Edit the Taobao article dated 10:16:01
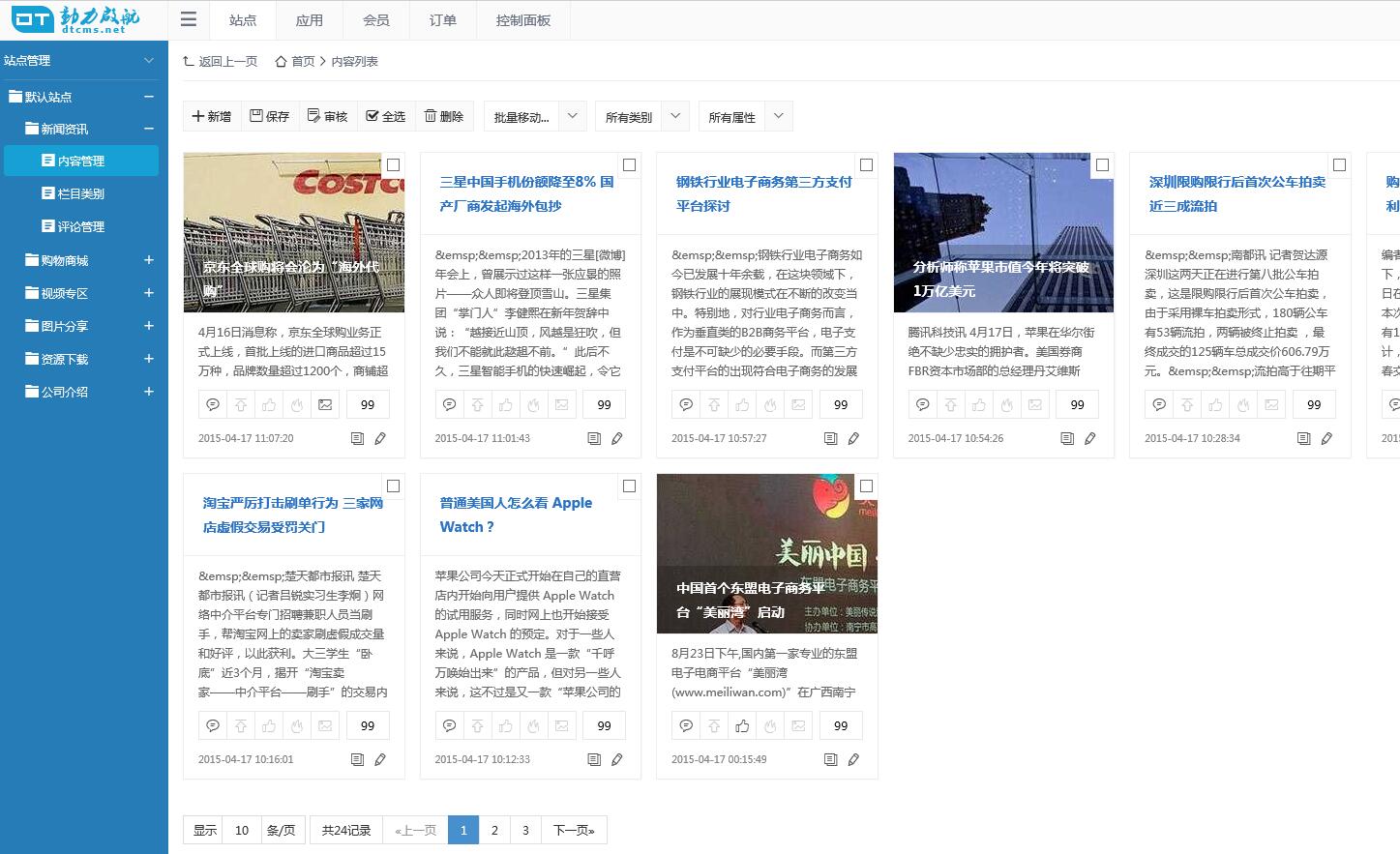 point(380,759)
